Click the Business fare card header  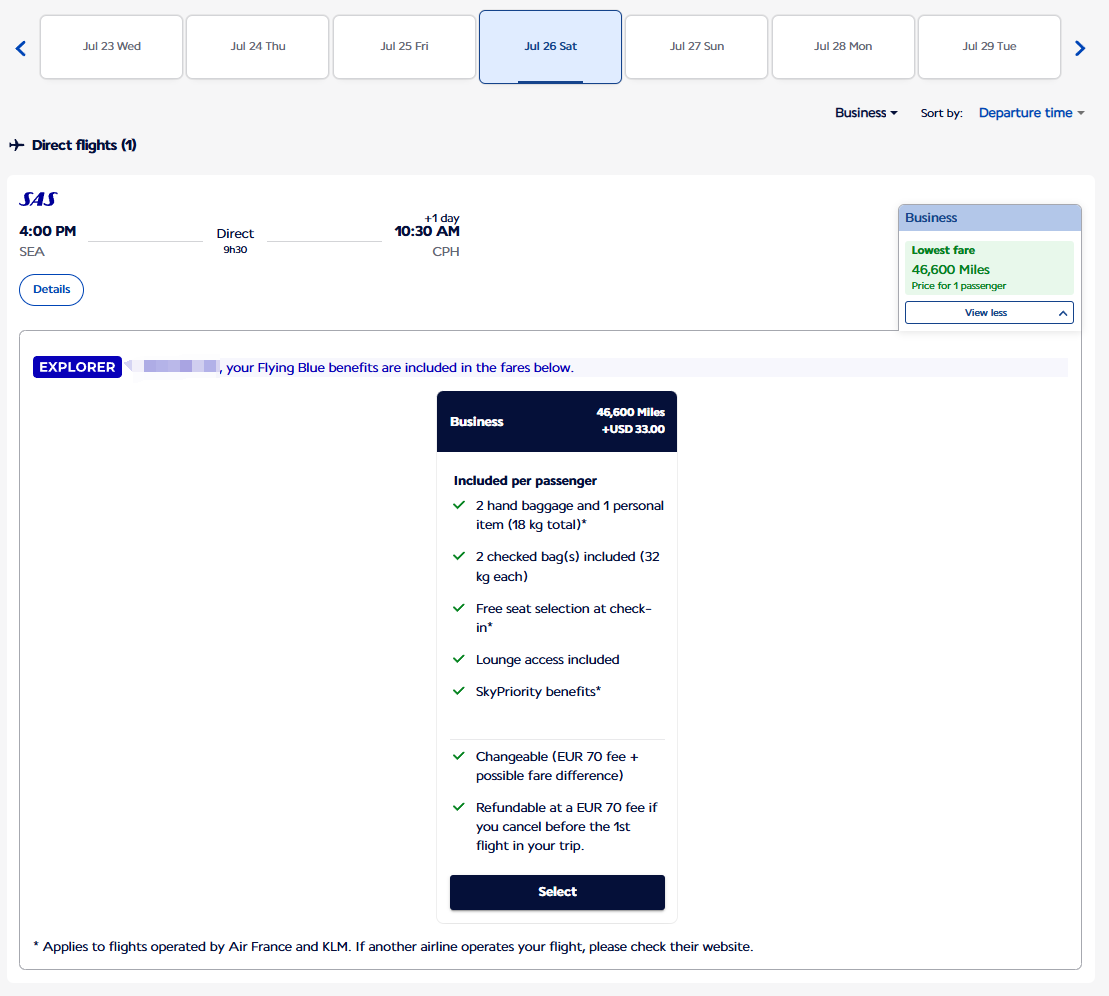click(557, 422)
